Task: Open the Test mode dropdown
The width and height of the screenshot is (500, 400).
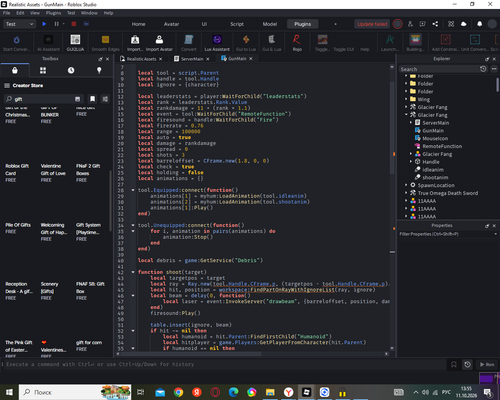Action: (x=19, y=24)
